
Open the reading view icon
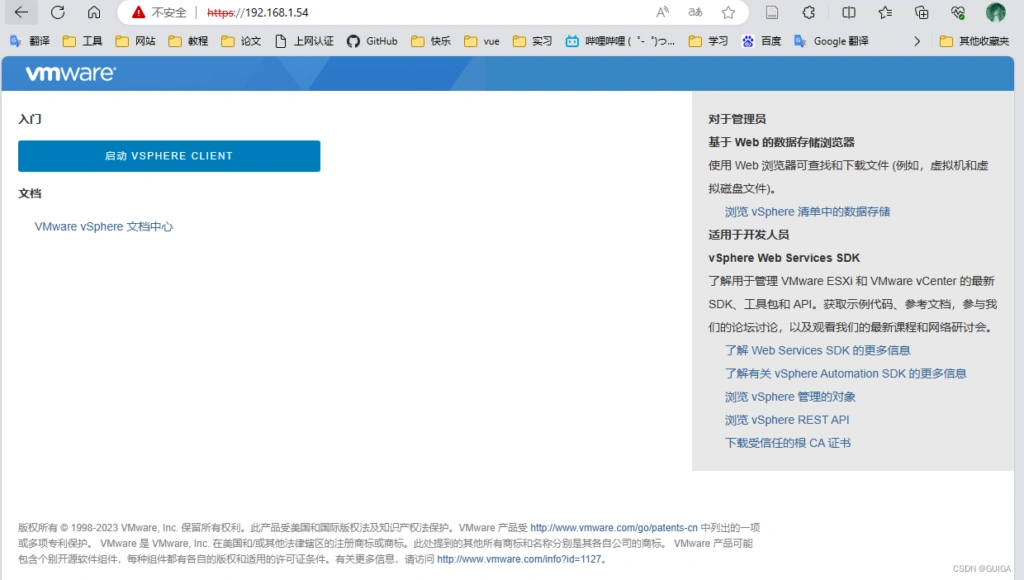coord(772,12)
